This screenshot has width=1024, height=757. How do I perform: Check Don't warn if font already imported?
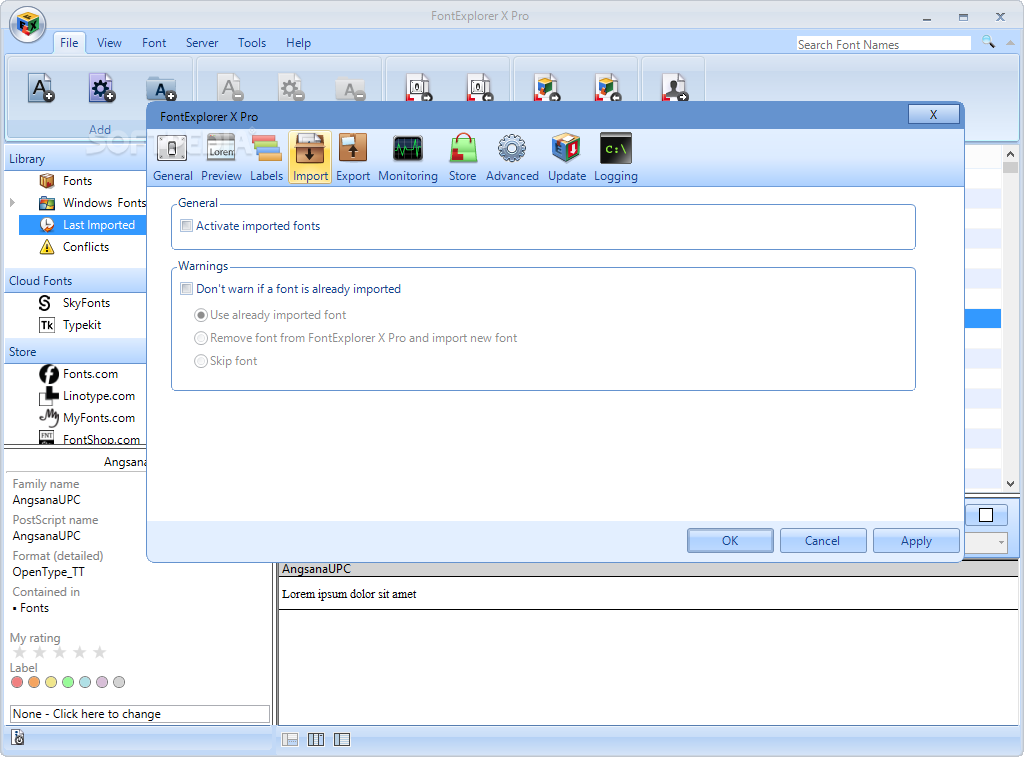[x=186, y=289]
